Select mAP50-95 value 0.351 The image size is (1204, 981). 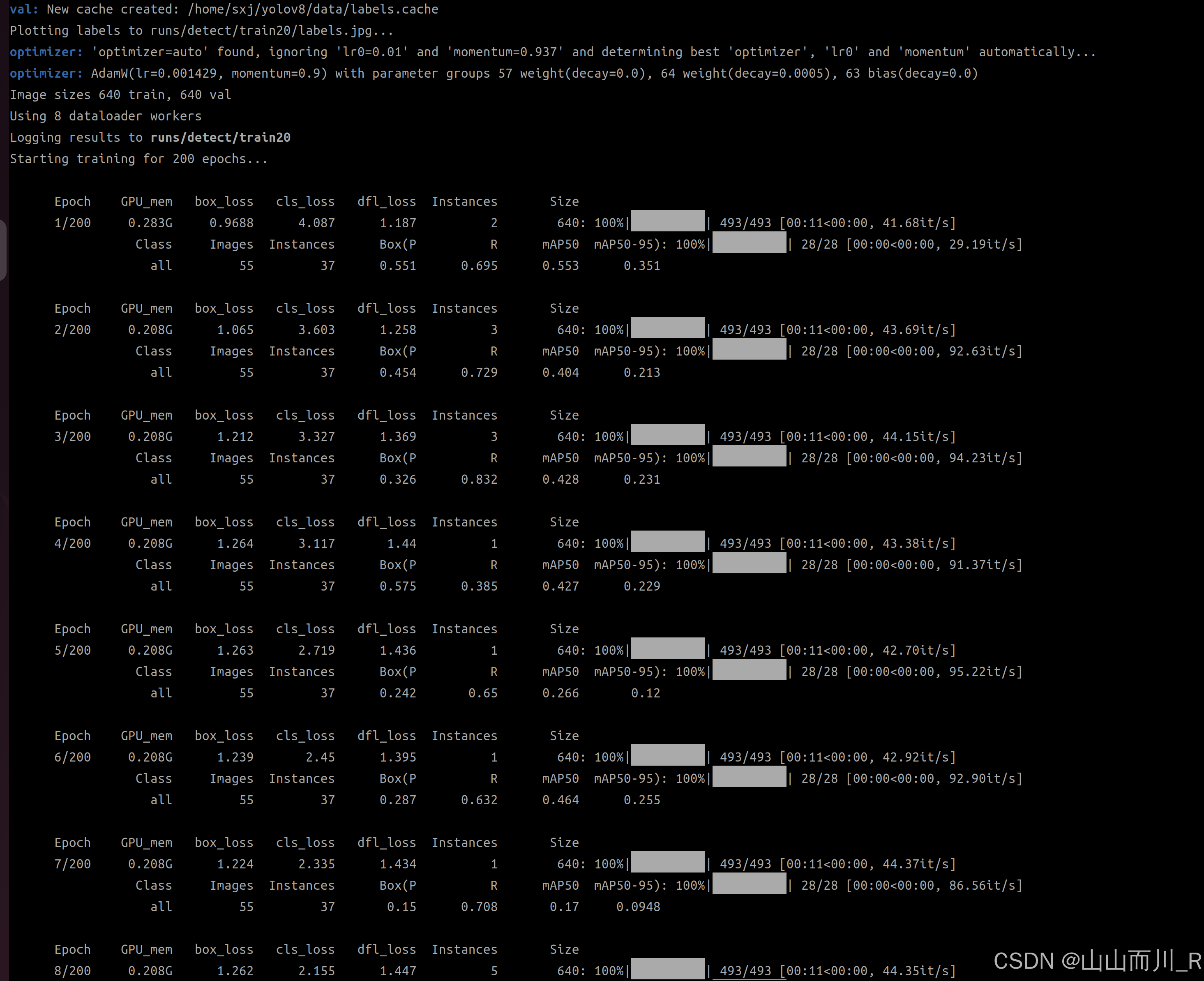pyautogui.click(x=642, y=266)
